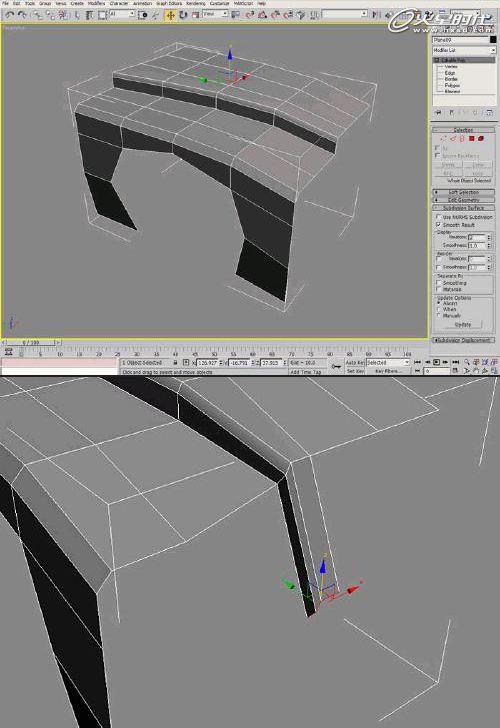Click the Rectangular Selection Region icon
Viewport: 500px width, 728px height.
102,15
